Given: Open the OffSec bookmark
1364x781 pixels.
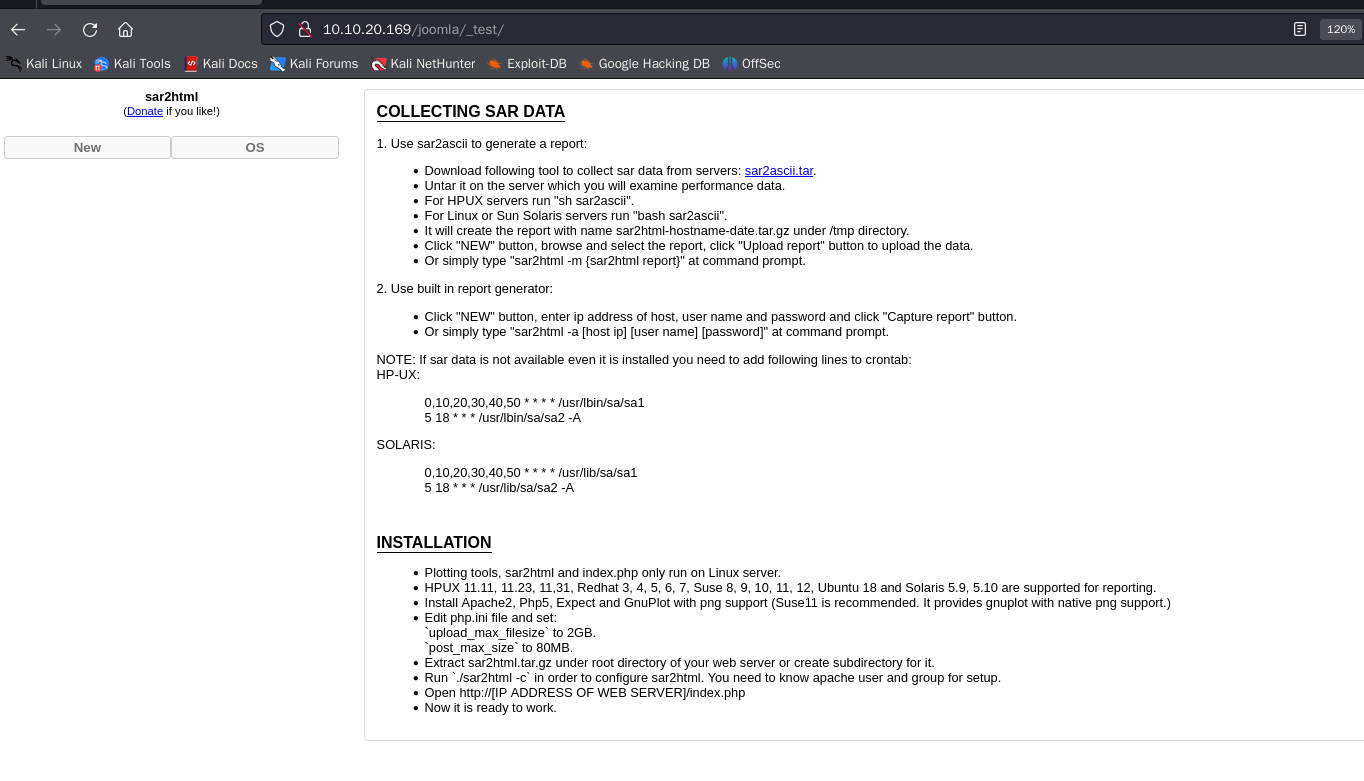Looking at the screenshot, I should (x=751, y=63).
